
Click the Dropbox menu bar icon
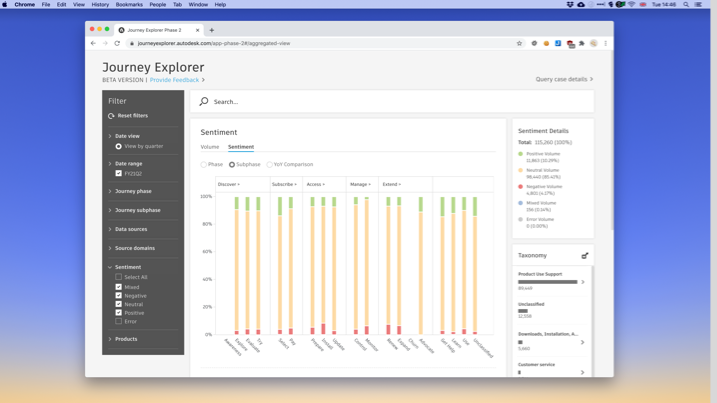(570, 5)
